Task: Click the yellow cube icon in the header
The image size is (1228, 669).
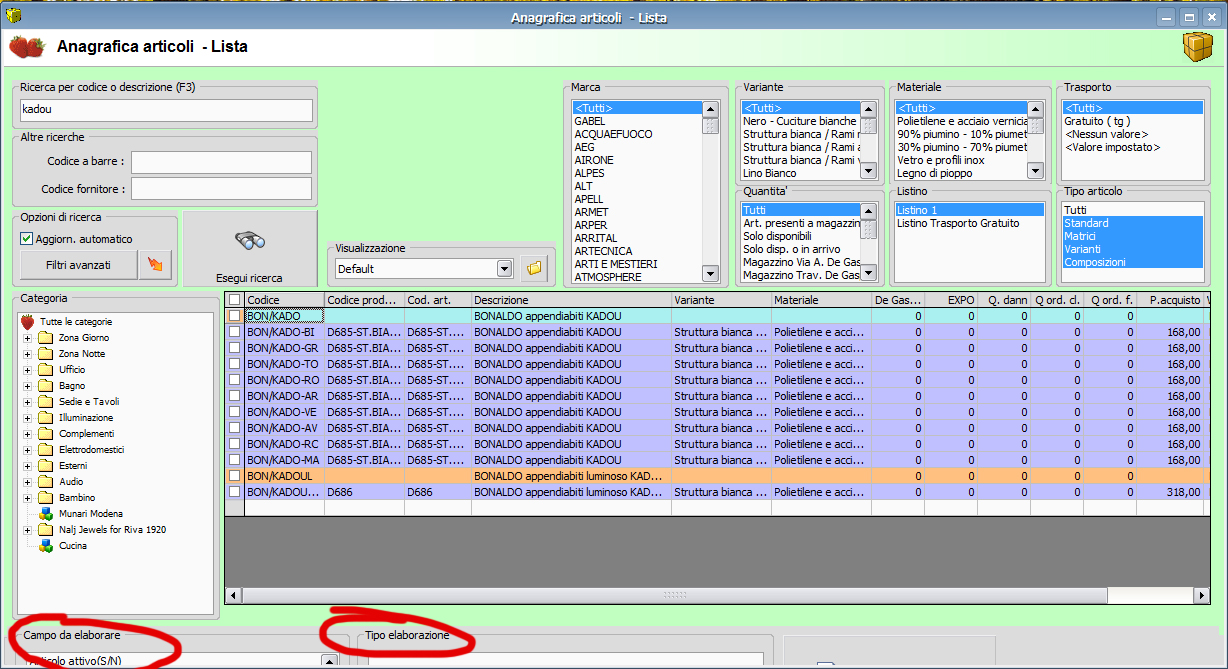Action: (1196, 46)
